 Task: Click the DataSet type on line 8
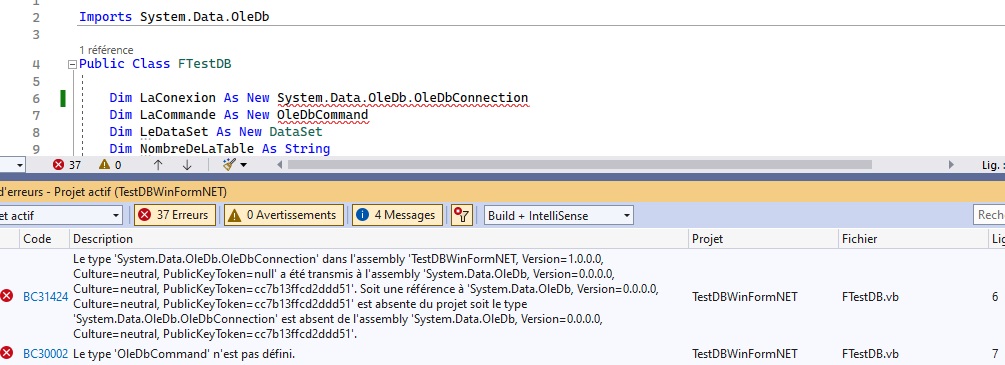click(295, 132)
